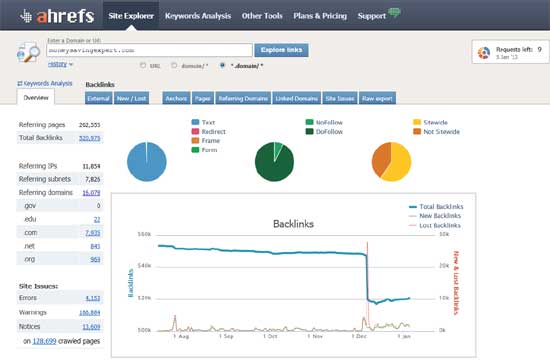The height and width of the screenshot is (361, 550).
Task: Open the Total Backlinks count link
Action: (89, 138)
